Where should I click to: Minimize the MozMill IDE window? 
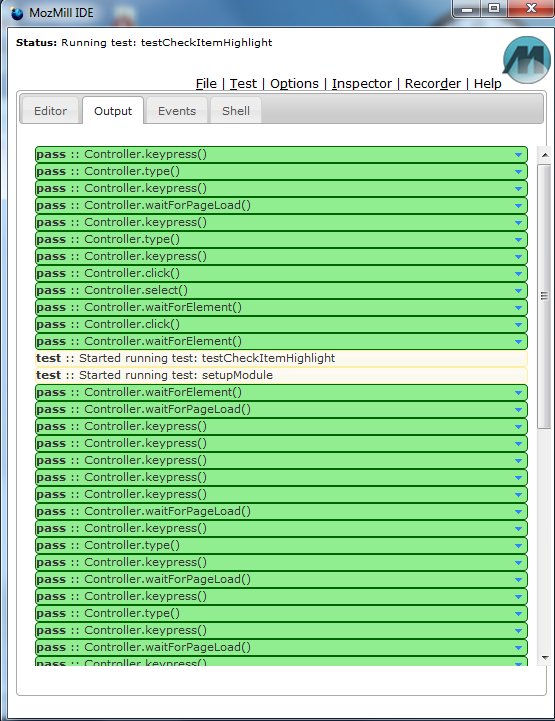pos(467,8)
